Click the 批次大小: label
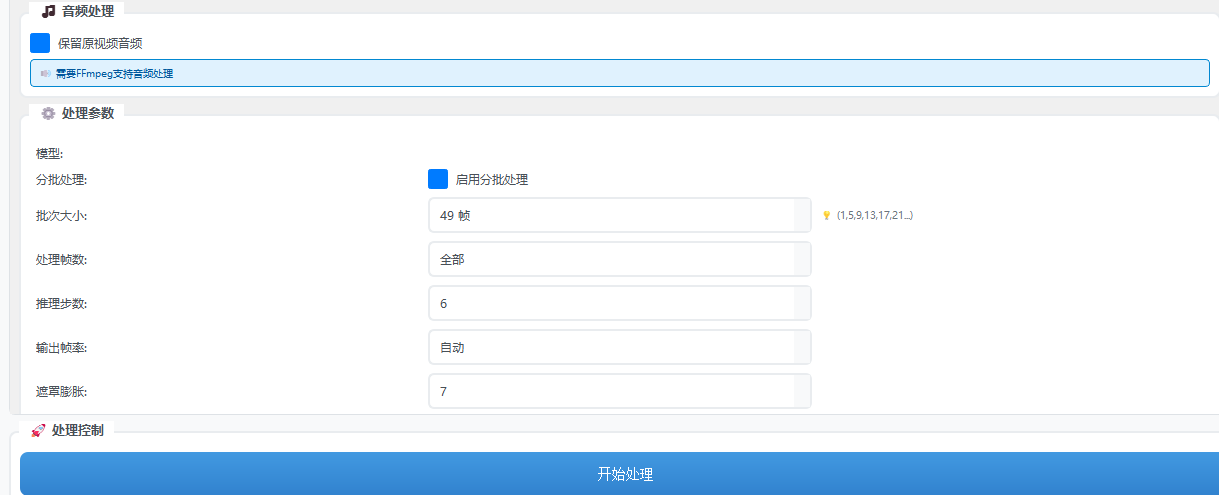This screenshot has height=495, width=1219. coord(62,216)
